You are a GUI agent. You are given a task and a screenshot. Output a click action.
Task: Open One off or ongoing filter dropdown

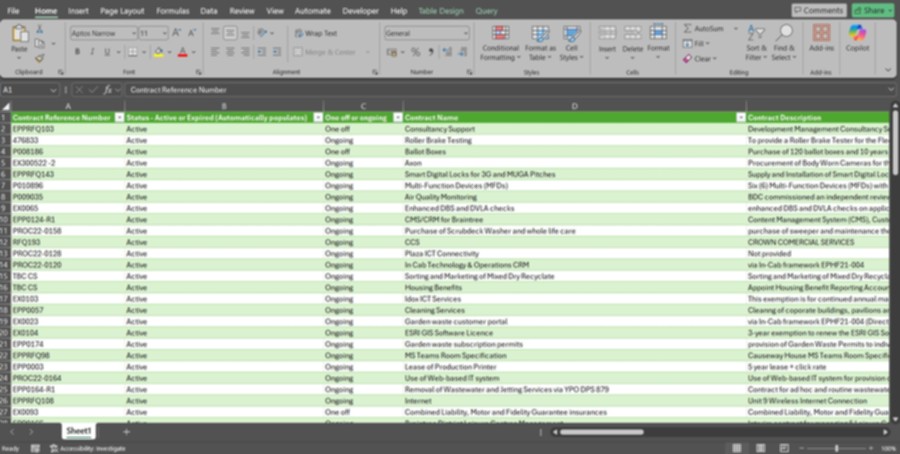coord(398,118)
